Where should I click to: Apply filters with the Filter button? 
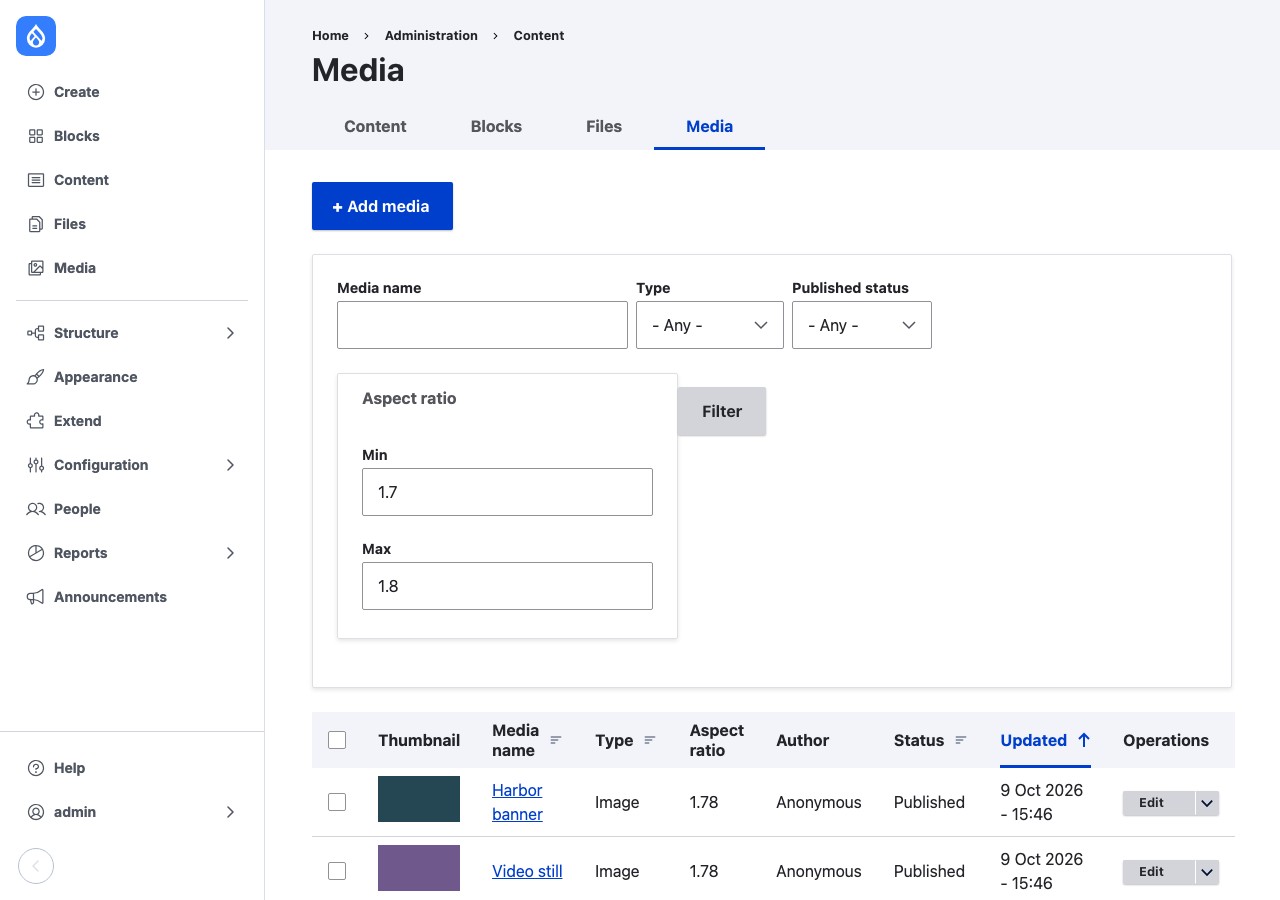[722, 411]
